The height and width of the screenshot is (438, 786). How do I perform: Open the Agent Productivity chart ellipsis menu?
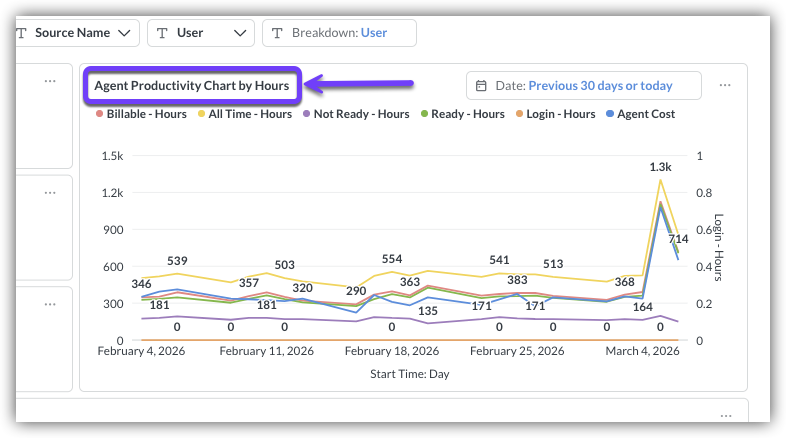click(725, 86)
